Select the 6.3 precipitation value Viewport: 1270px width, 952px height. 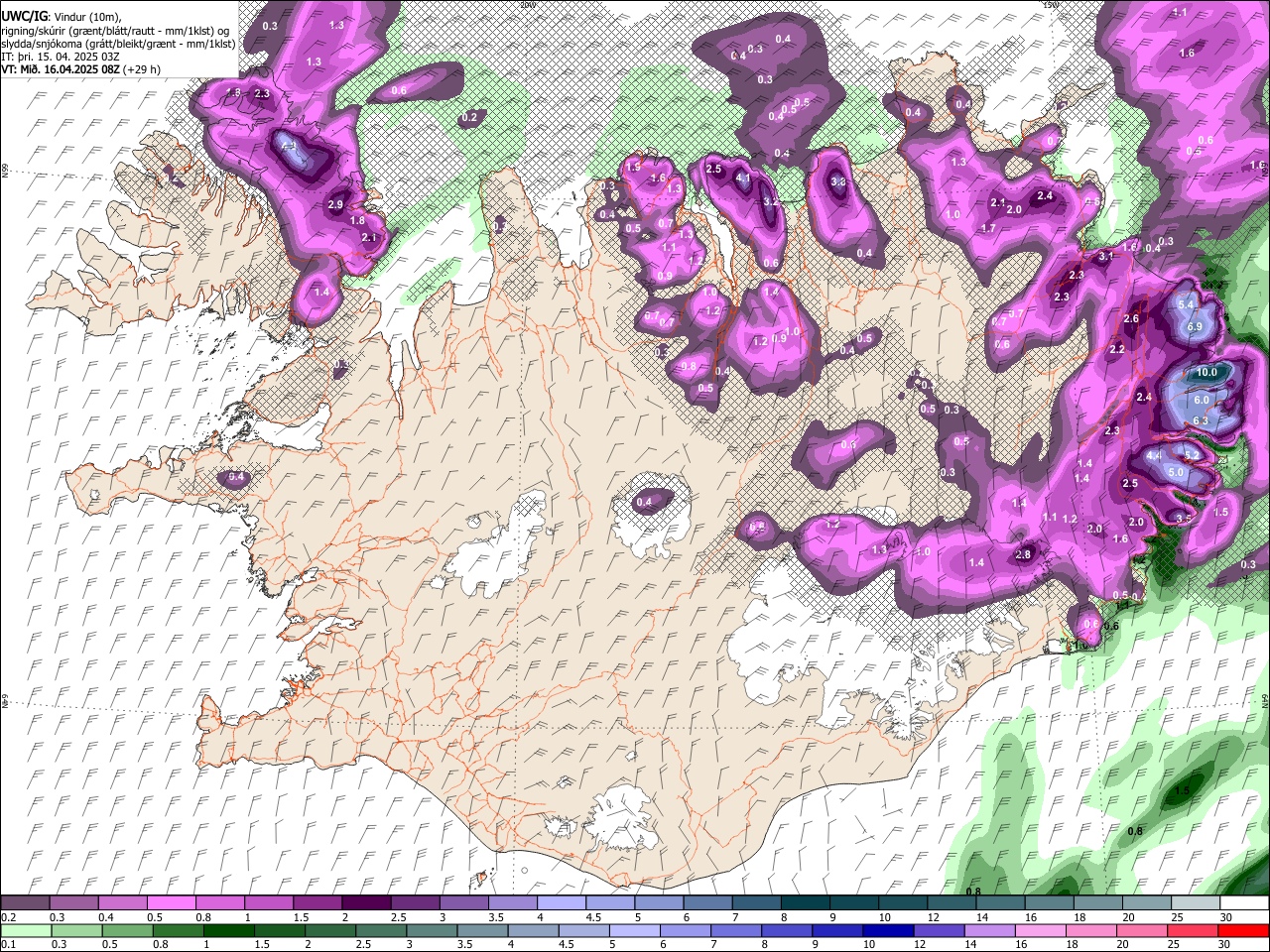point(1200,420)
